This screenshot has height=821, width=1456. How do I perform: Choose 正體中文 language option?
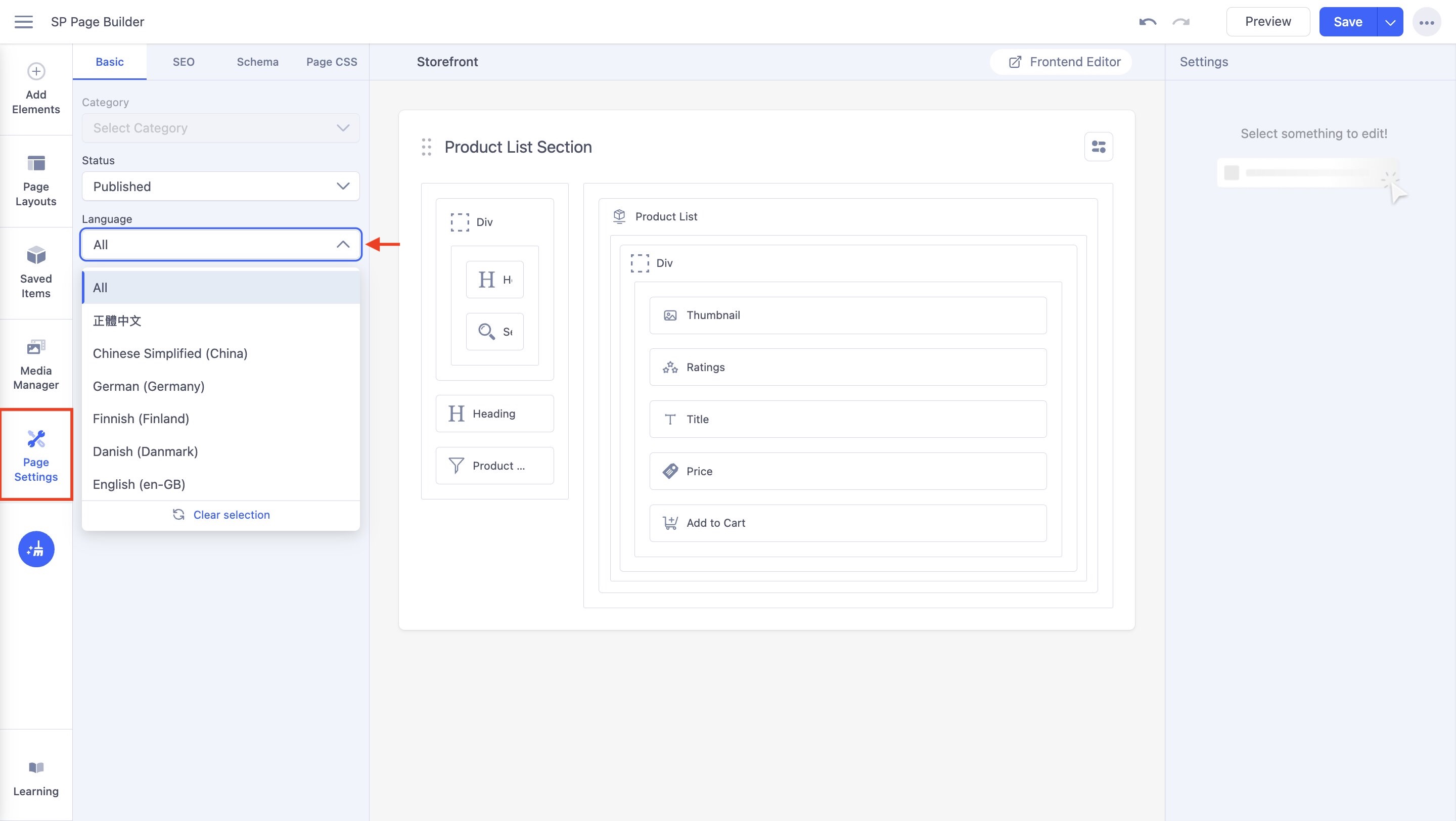pos(220,321)
